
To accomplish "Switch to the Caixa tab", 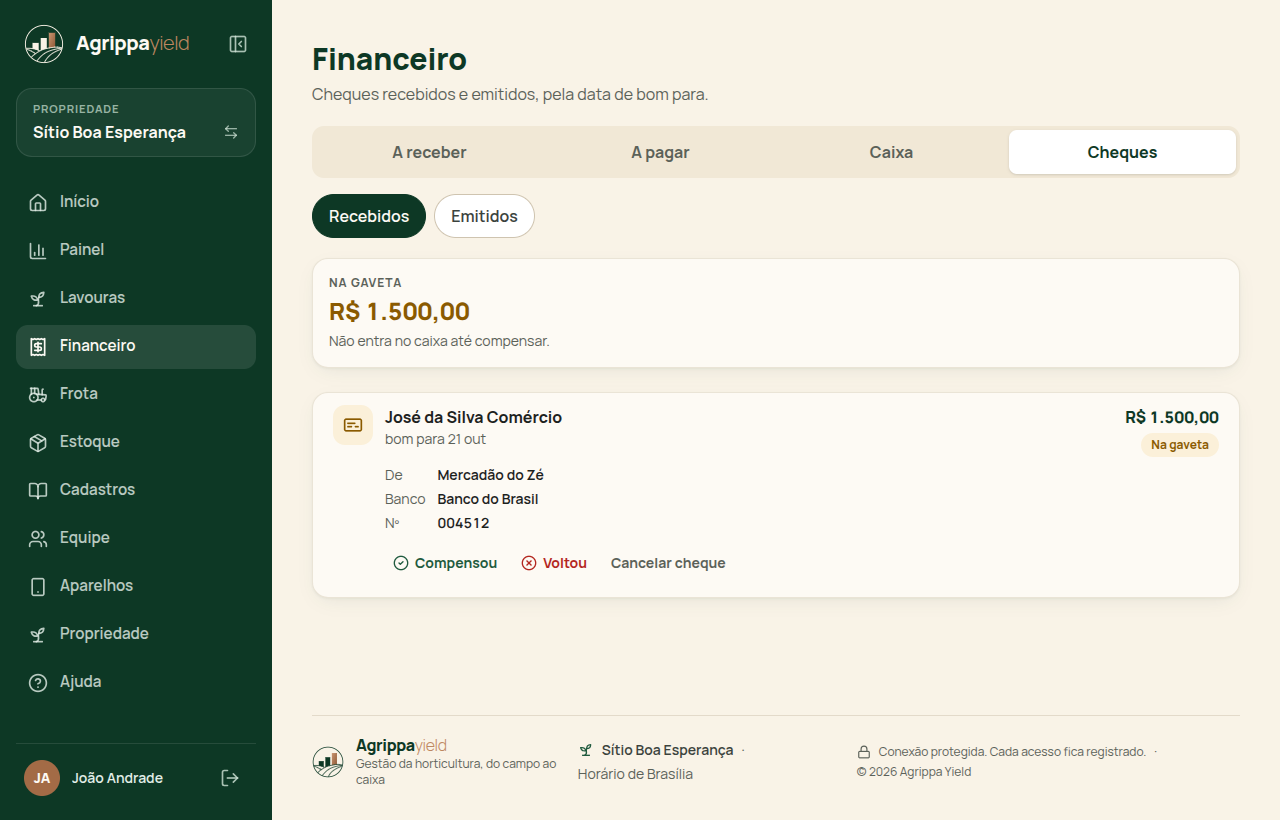I will [x=891, y=152].
